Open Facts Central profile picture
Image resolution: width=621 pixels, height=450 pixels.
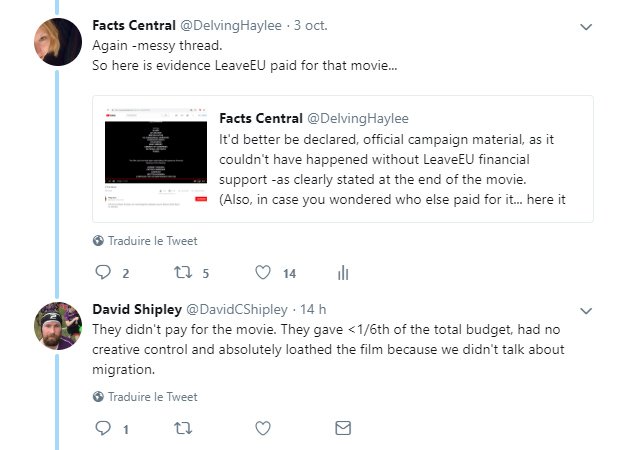coord(58,42)
